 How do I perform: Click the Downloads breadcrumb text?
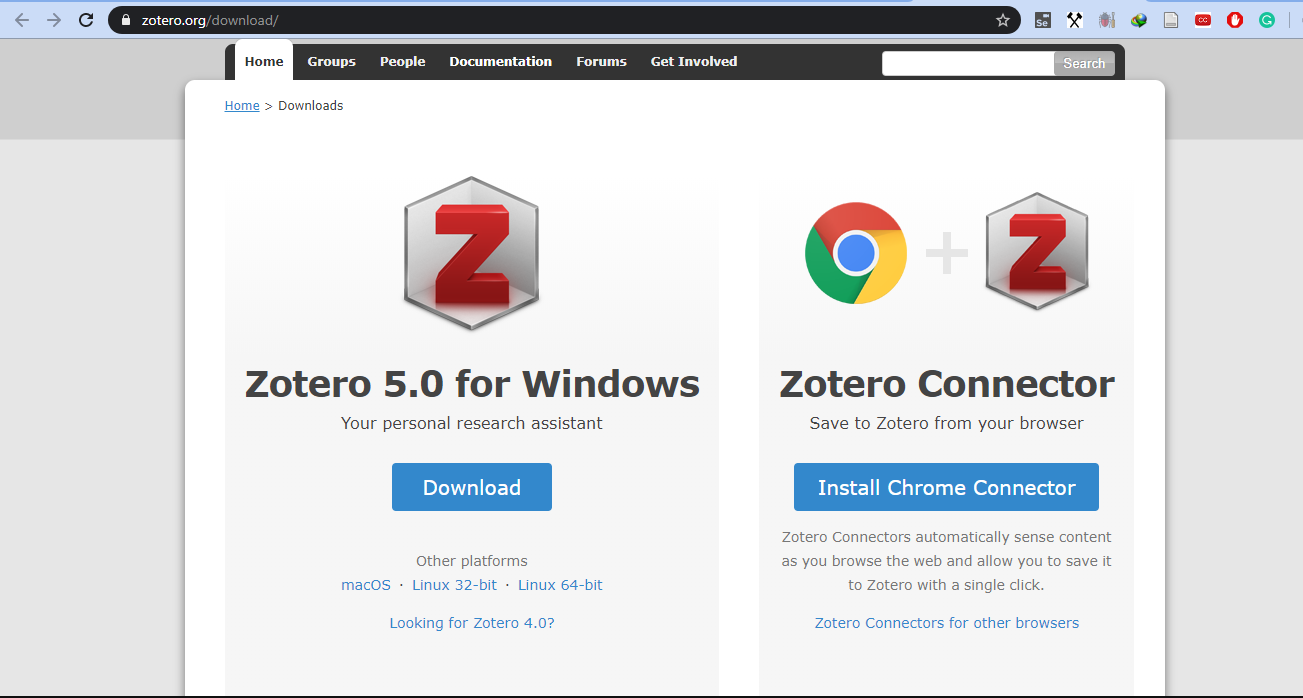[311, 106]
